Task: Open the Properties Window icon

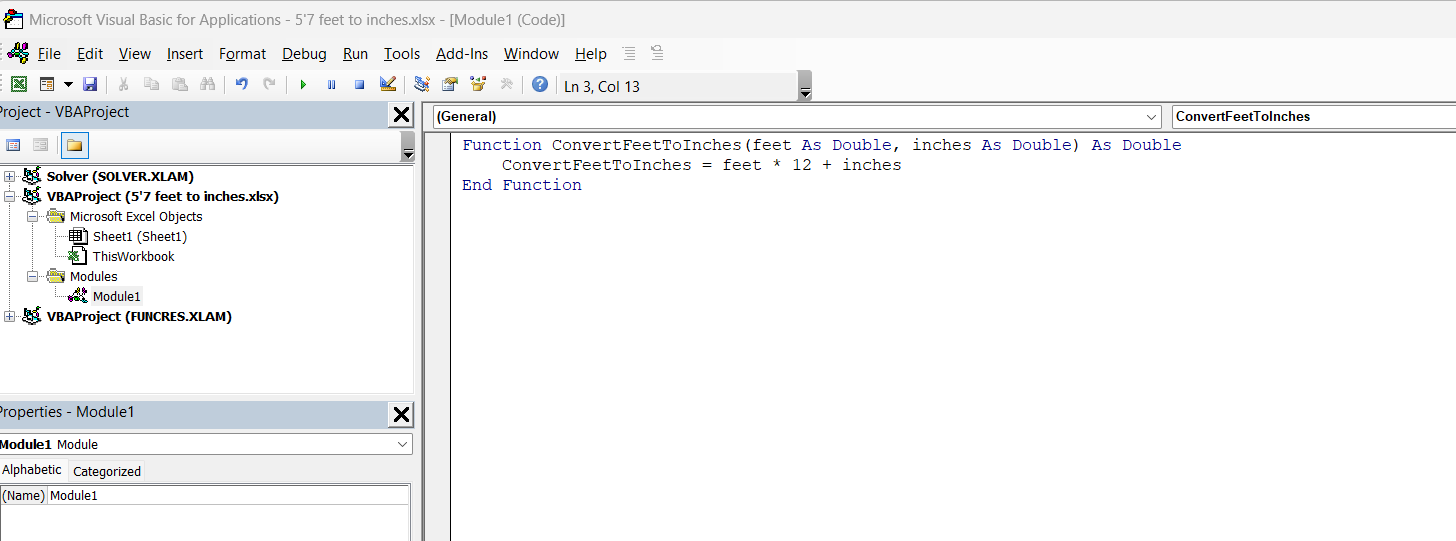Action: point(450,85)
